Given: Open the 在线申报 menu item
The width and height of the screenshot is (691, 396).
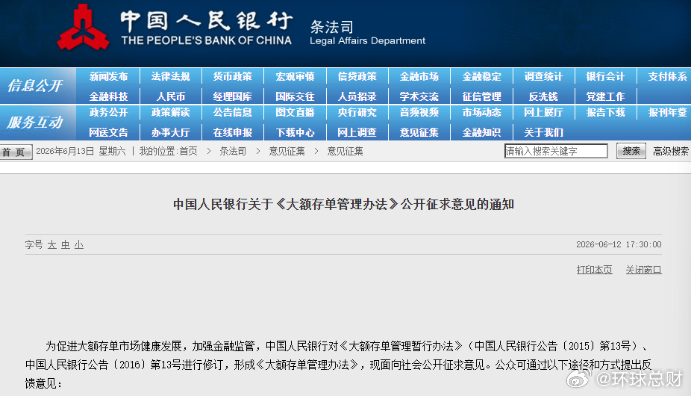Looking at the screenshot, I should [233, 132].
